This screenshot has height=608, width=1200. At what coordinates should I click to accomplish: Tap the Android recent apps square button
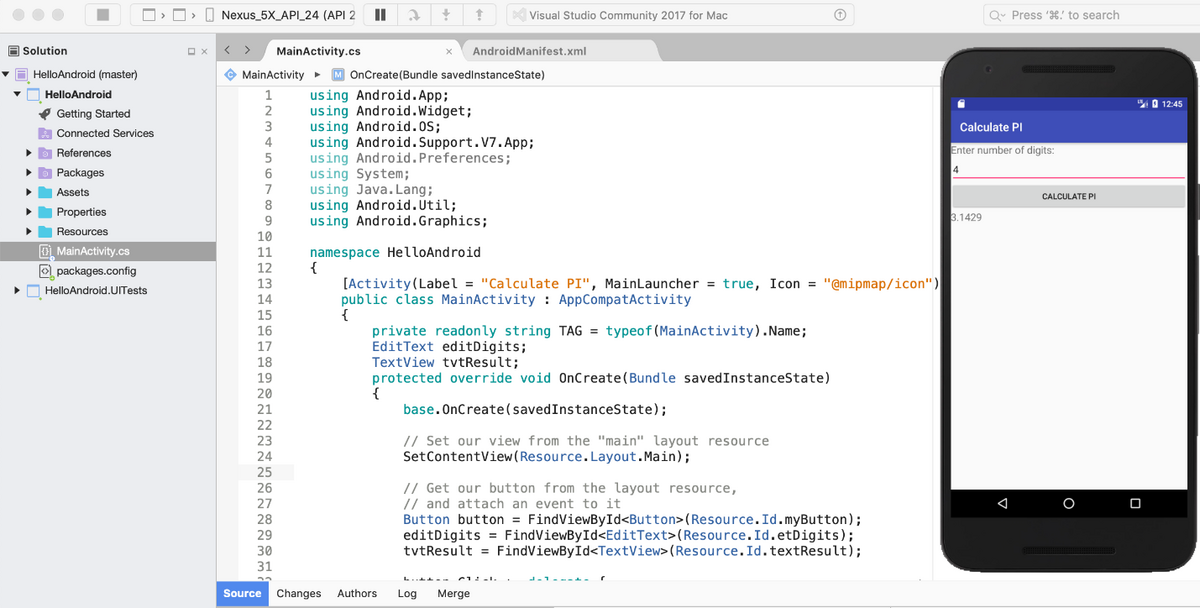pos(1135,503)
